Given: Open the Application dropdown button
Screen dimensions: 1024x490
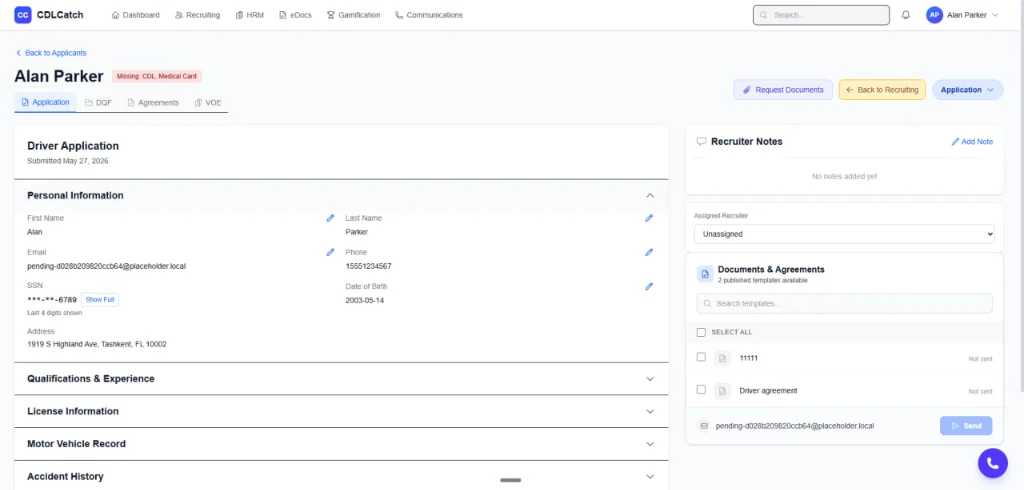Looking at the screenshot, I should (967, 90).
